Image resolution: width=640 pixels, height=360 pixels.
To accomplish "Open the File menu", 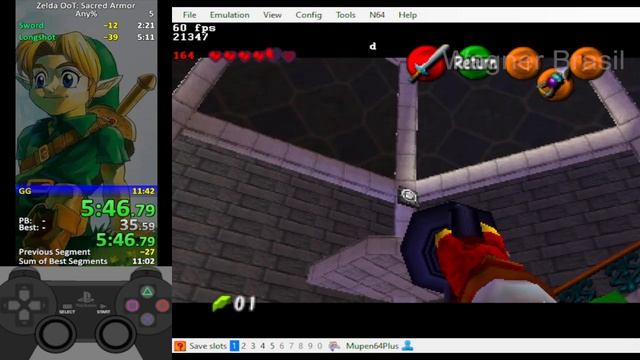I will (x=189, y=15).
